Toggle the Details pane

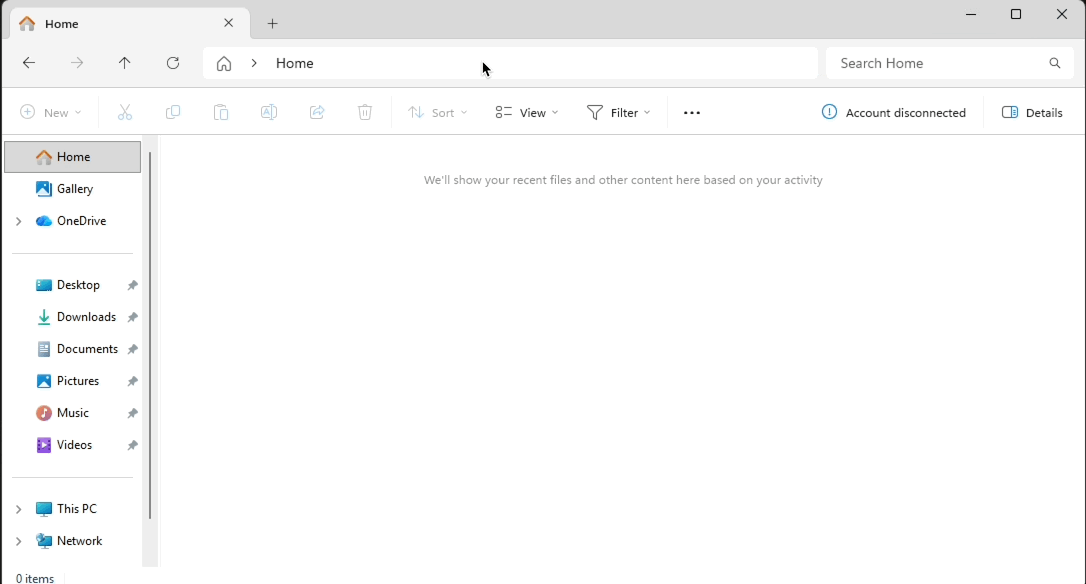point(1032,112)
